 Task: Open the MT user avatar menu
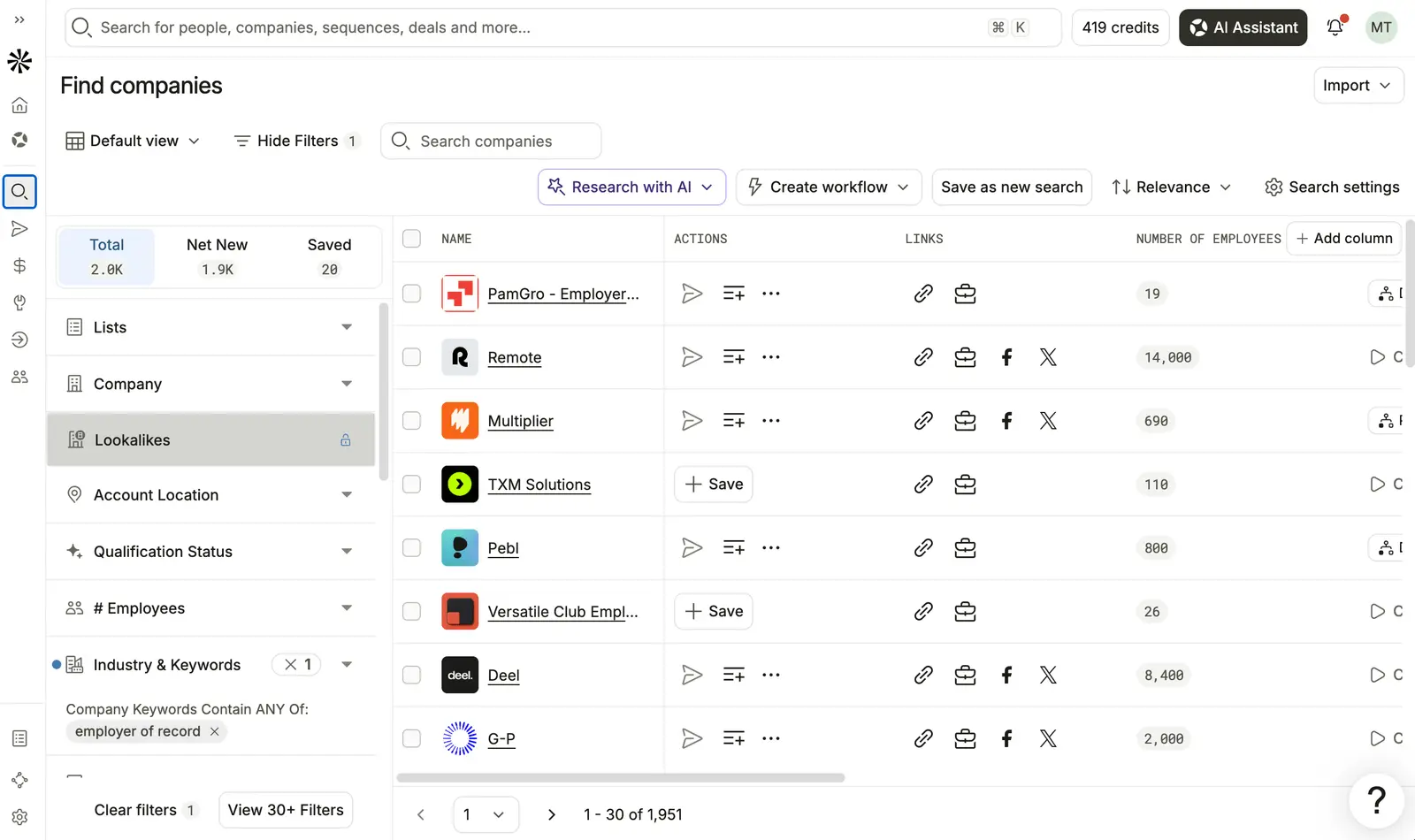(1381, 27)
